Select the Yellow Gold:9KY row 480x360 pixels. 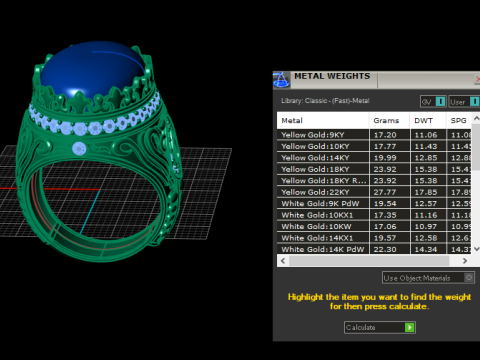point(374,135)
